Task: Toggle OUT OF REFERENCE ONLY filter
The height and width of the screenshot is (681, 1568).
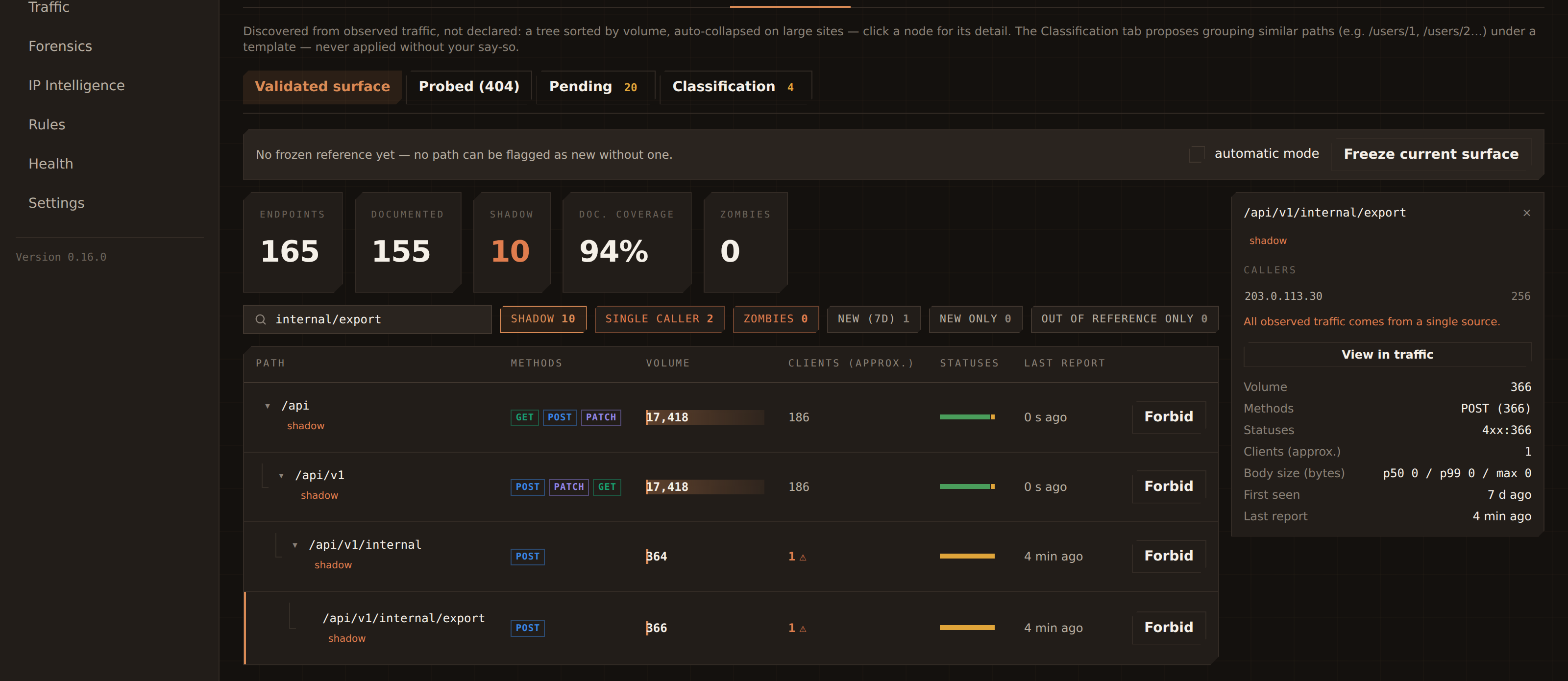Action: 1124,319
